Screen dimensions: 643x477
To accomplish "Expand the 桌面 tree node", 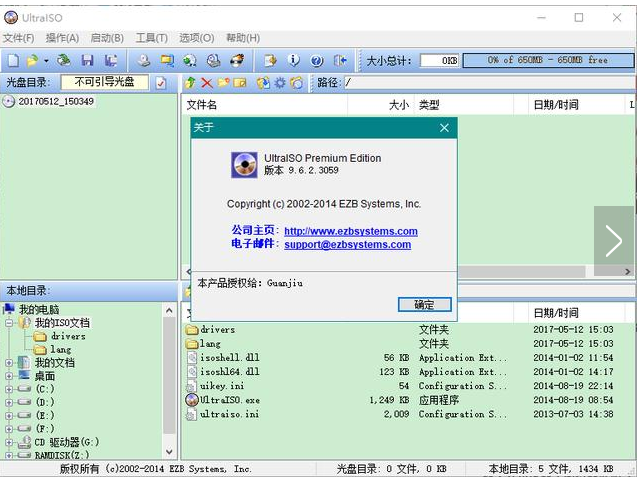I will (x=9, y=375).
